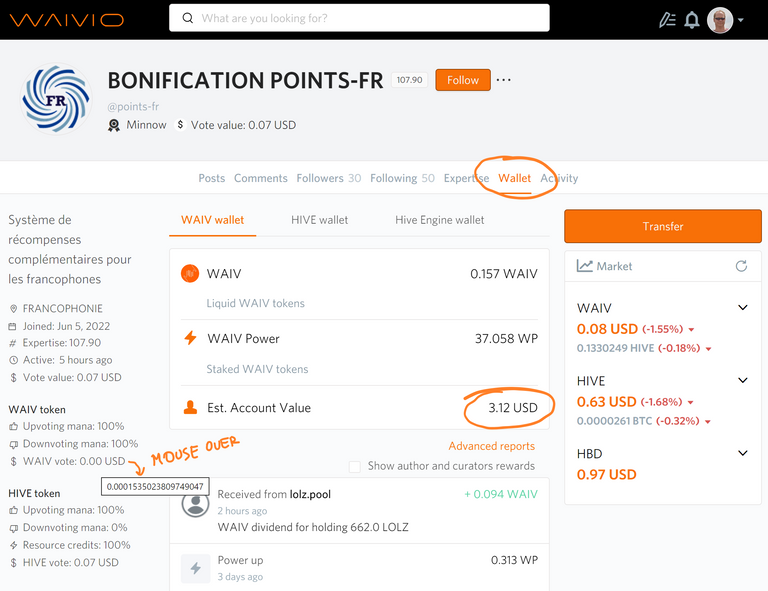Click the Market chart icon

[x=584, y=266]
